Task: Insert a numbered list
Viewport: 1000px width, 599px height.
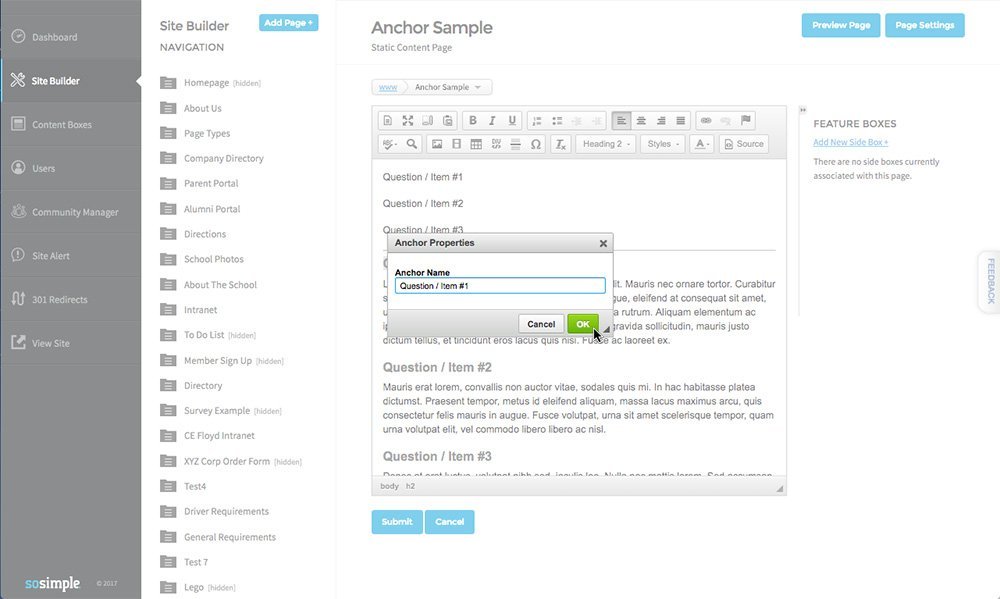Action: [x=537, y=121]
